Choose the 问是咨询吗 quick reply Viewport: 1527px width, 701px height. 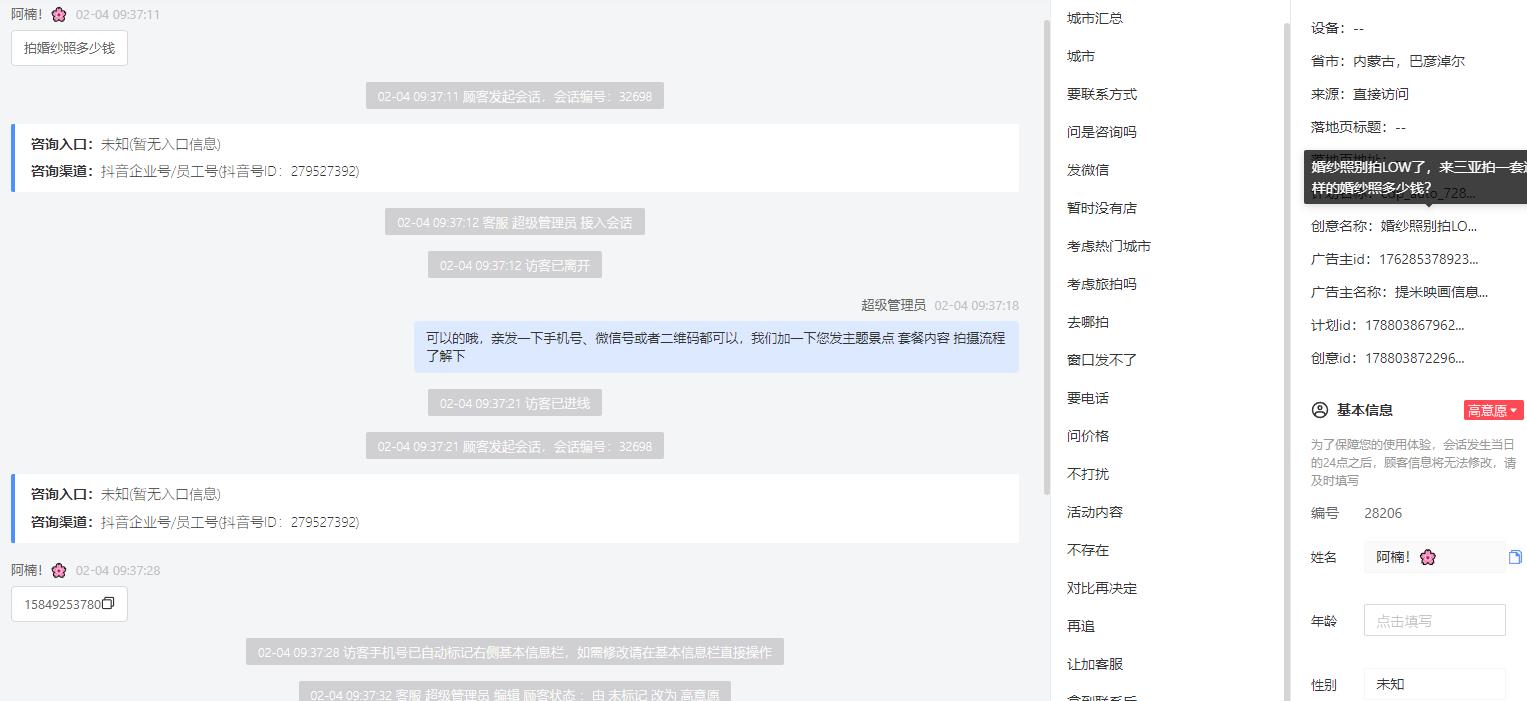[x=1101, y=132]
